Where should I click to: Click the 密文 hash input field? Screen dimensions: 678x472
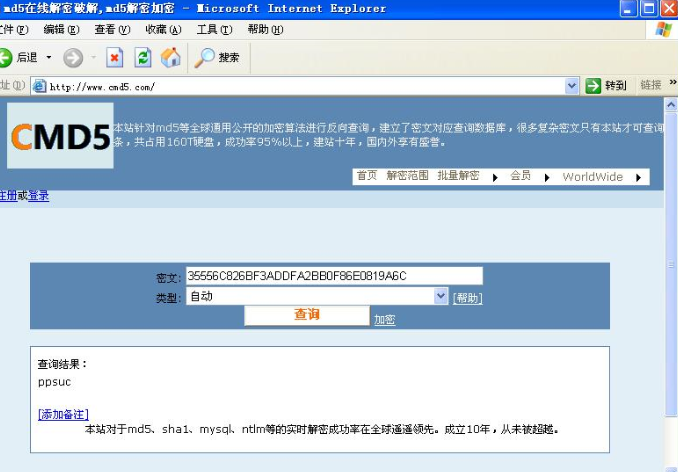[x=334, y=276]
